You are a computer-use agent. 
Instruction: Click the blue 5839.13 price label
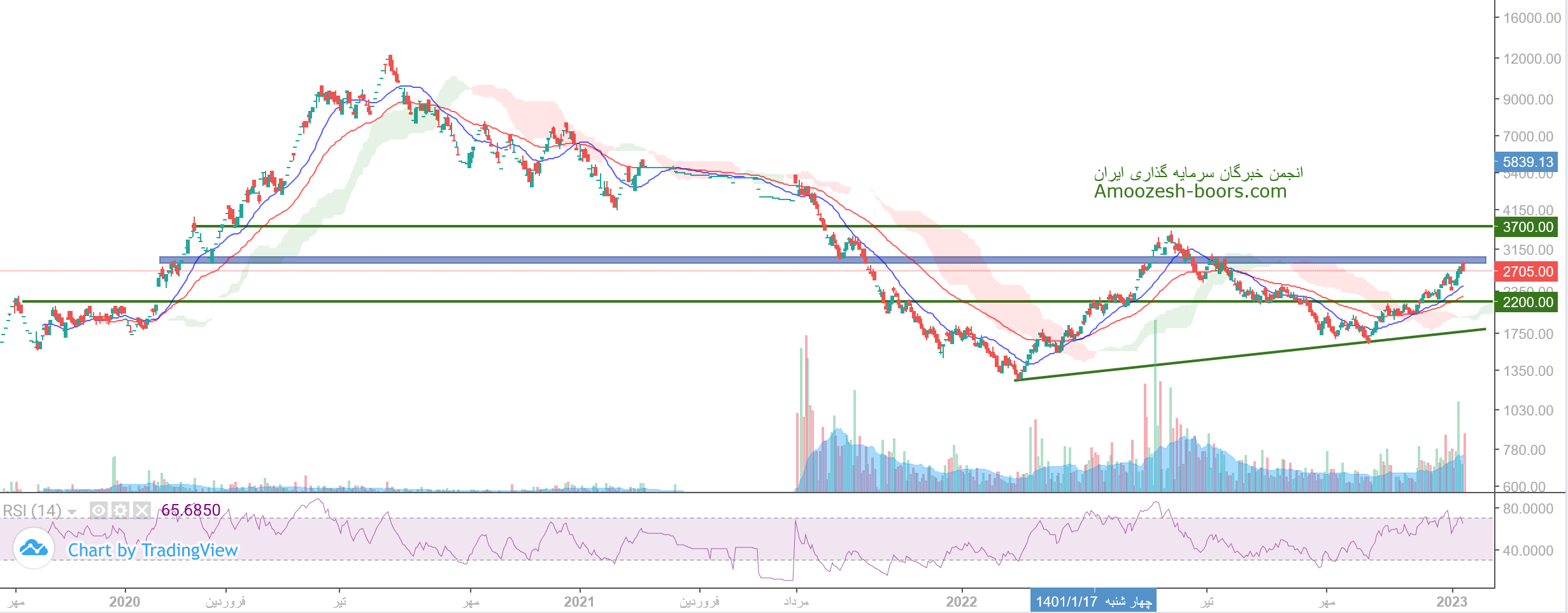pyautogui.click(x=1527, y=162)
